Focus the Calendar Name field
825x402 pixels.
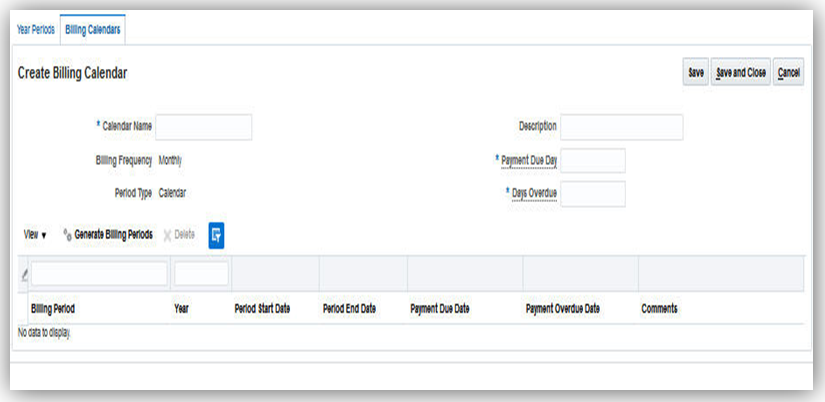[204, 127]
